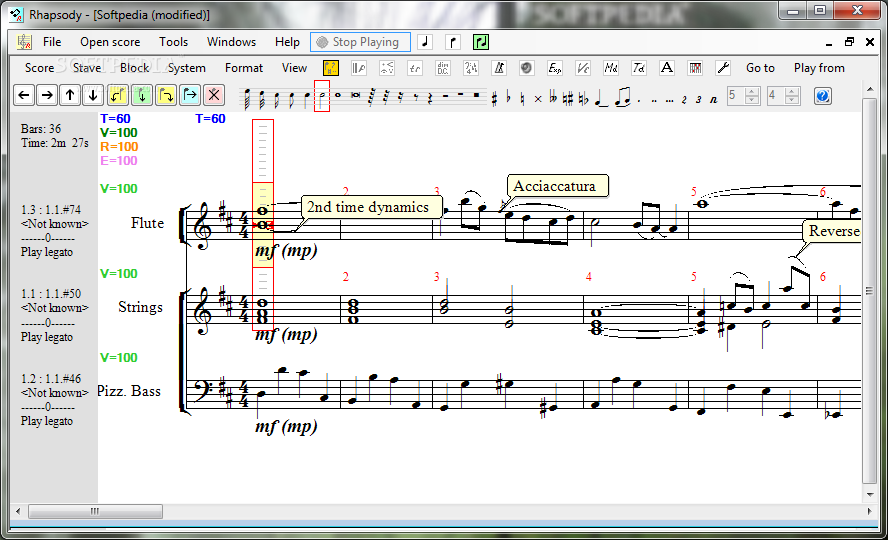Click the pink delete note X button
This screenshot has width=888, height=540.
pos(214,95)
